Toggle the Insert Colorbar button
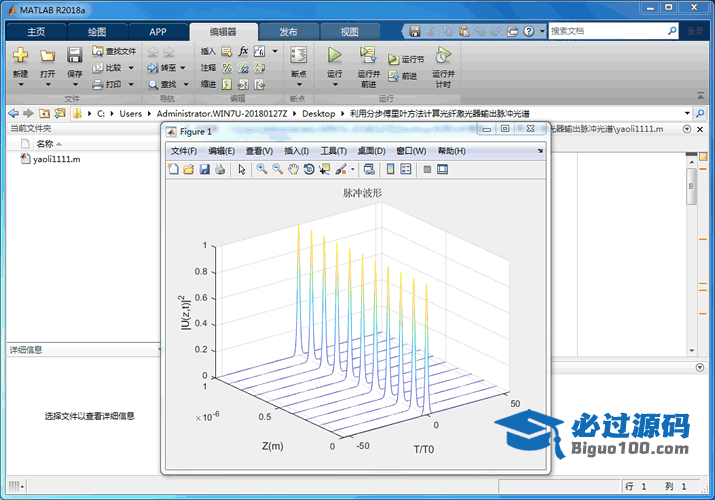Screen dimensions: 715x500 391,170
